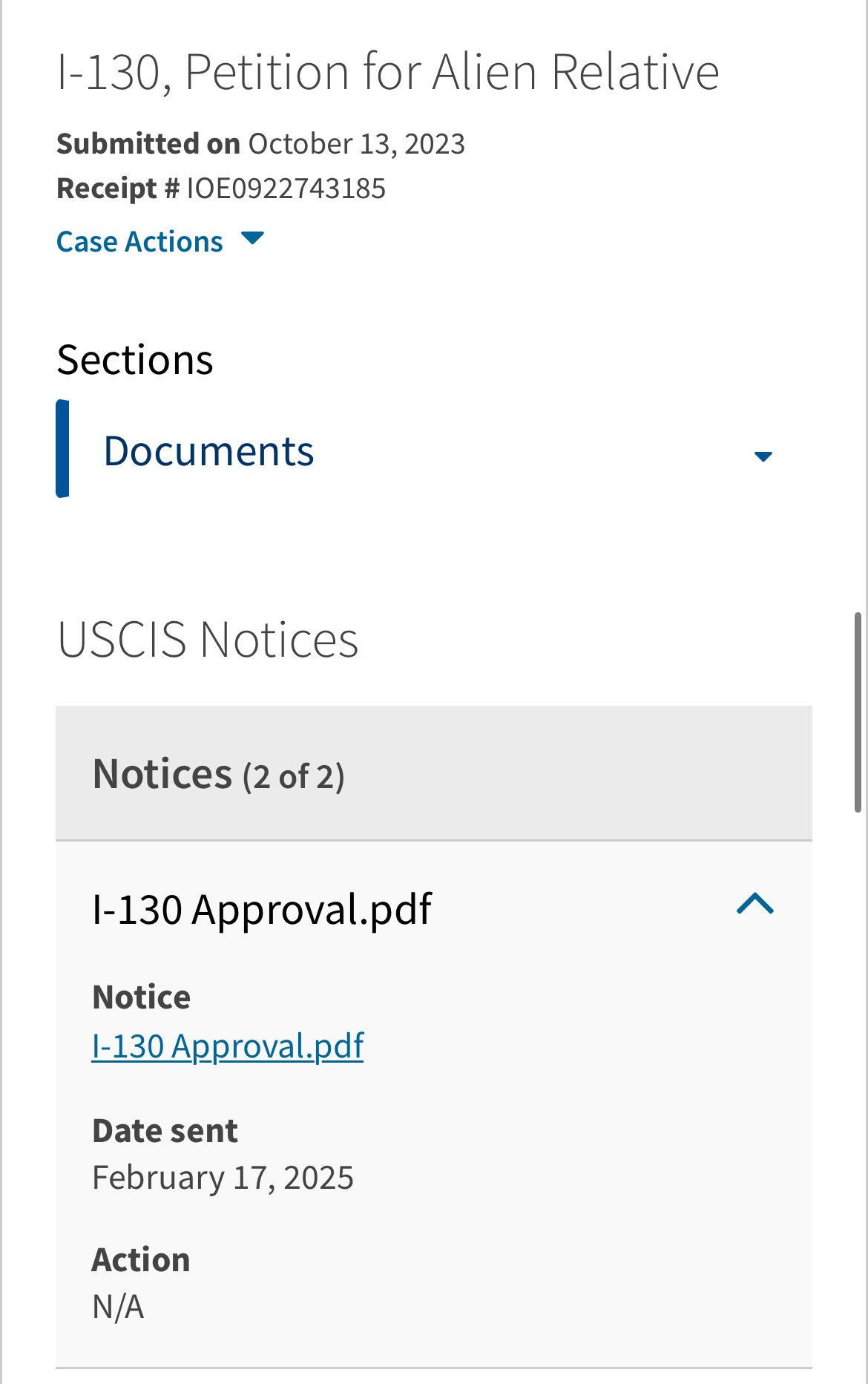Click the submitted date October 13, 2023
The image size is (868, 1384).
[x=356, y=143]
